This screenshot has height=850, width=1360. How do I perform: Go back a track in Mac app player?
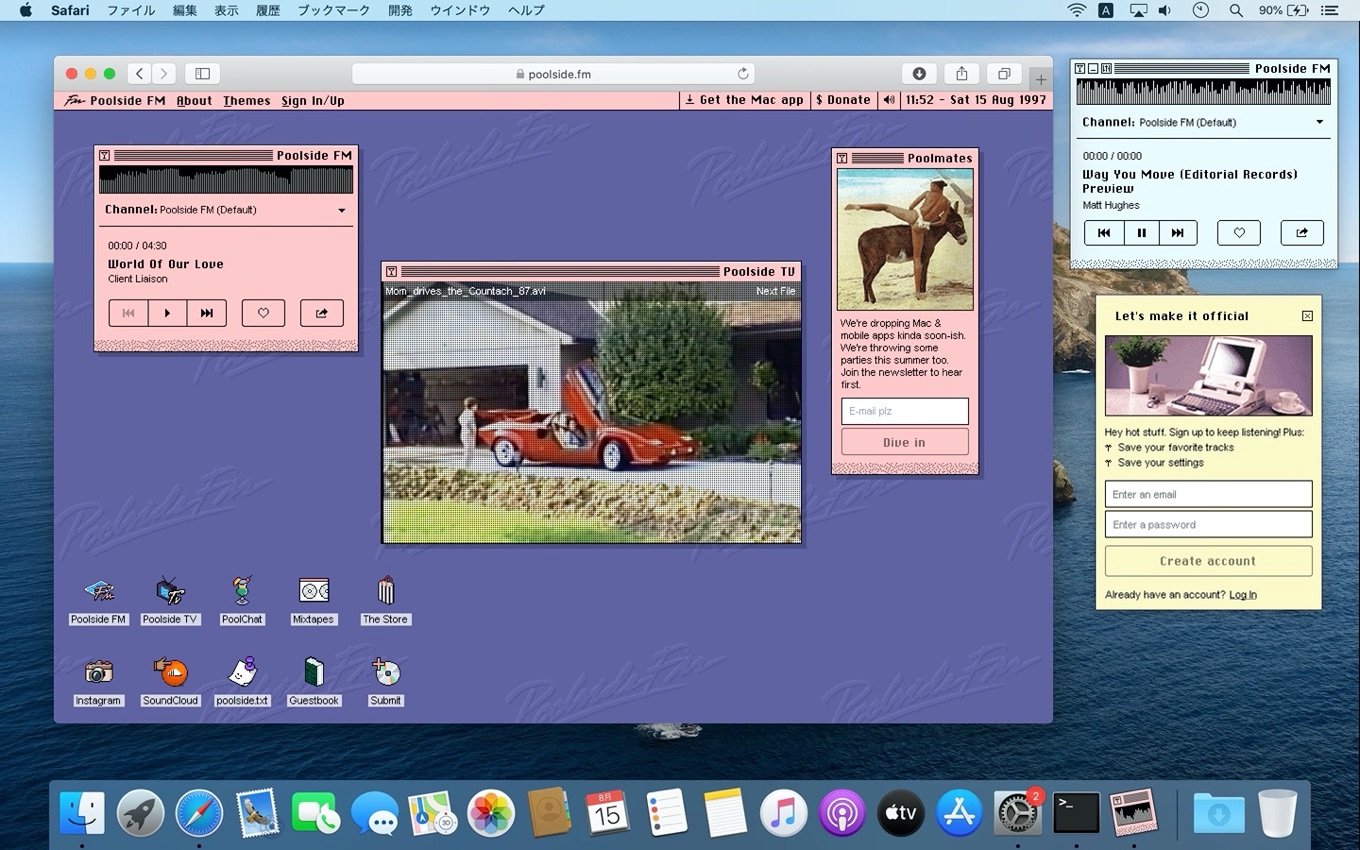[x=1104, y=232]
